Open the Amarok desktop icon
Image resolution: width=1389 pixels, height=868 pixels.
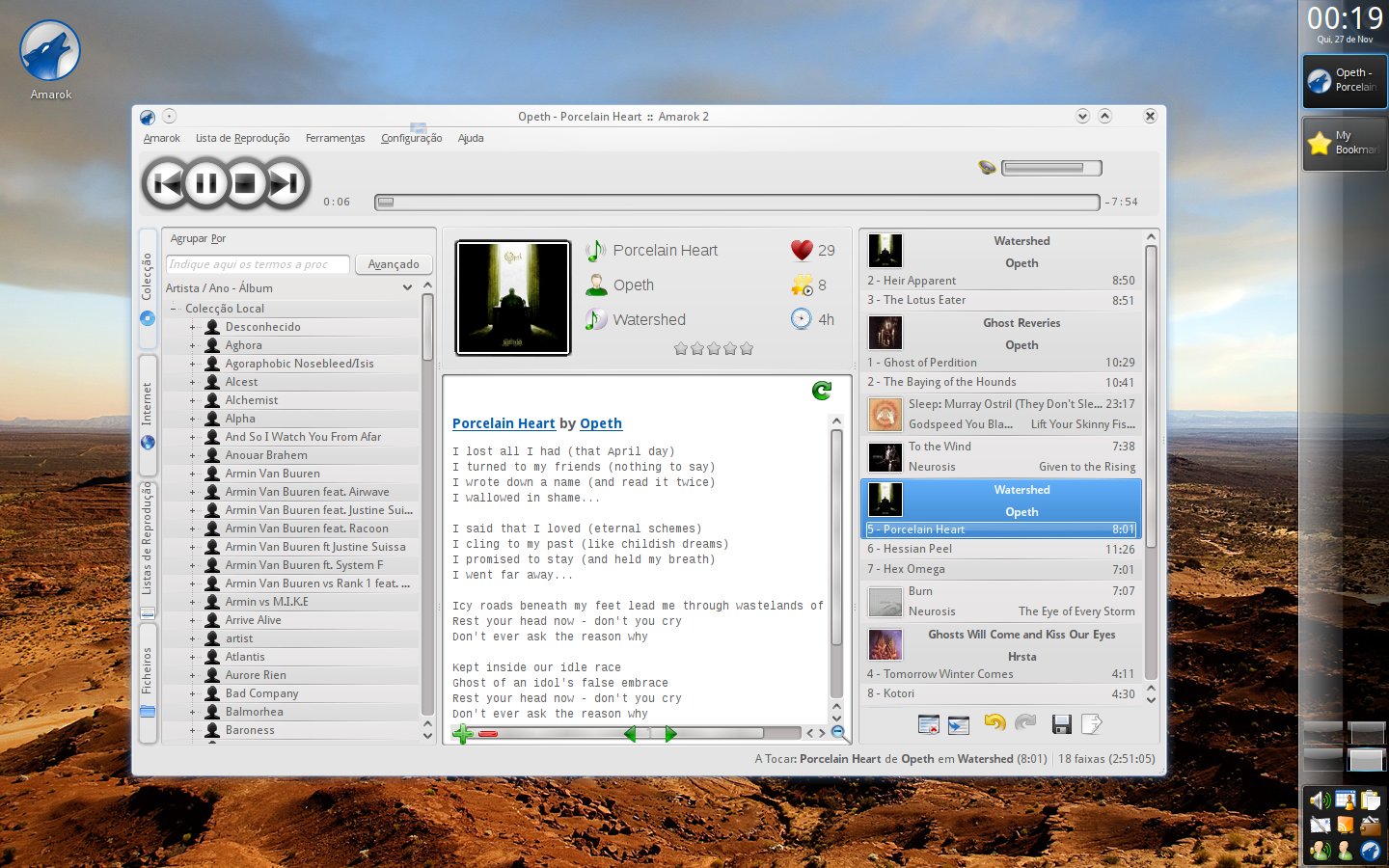point(50,60)
